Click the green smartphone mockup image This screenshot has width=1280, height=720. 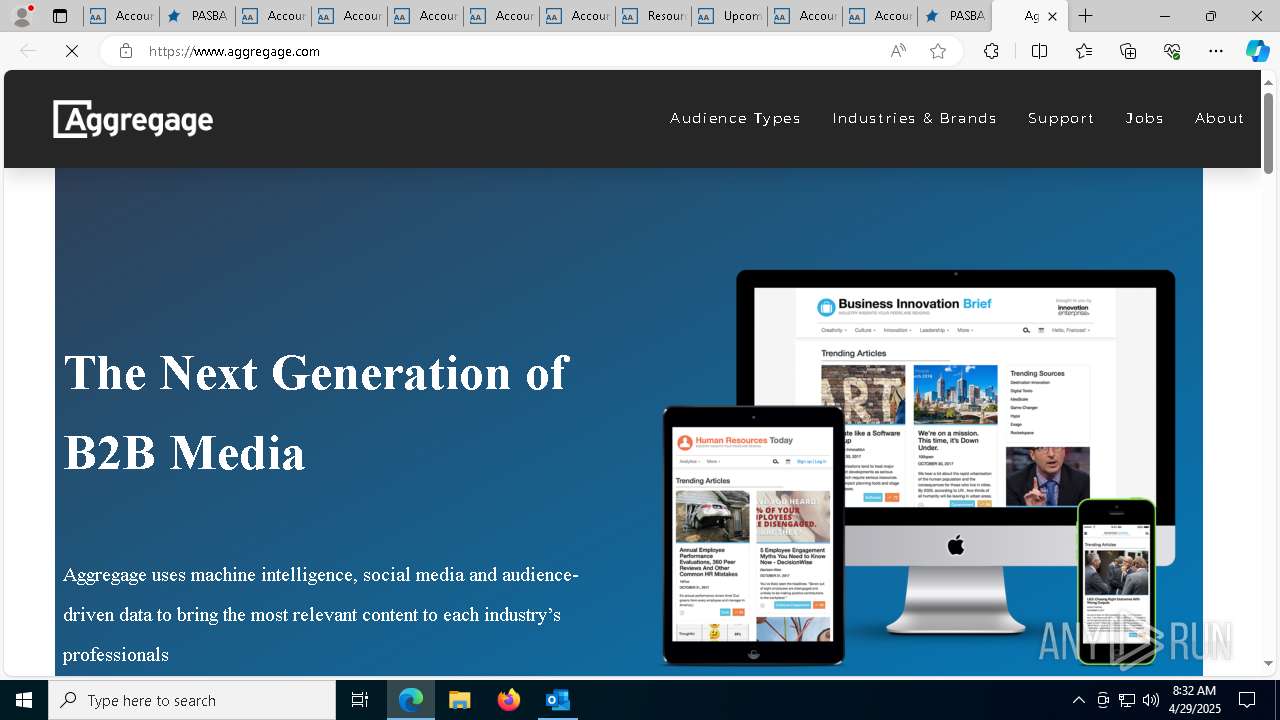pos(1116,582)
